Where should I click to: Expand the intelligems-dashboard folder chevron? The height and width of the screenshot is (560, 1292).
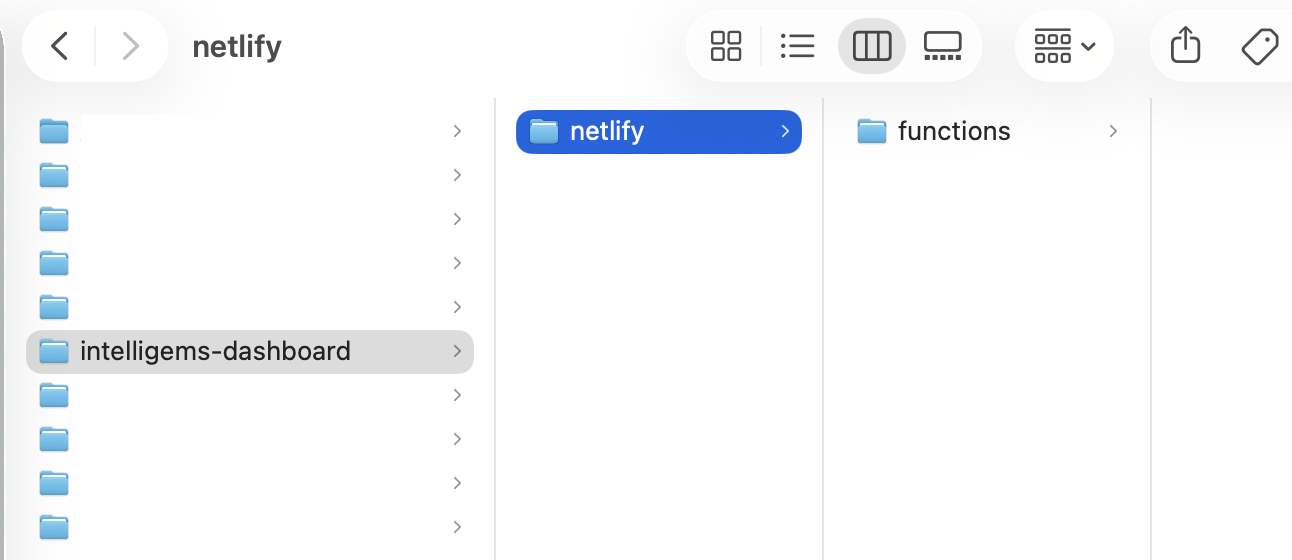[x=457, y=351]
